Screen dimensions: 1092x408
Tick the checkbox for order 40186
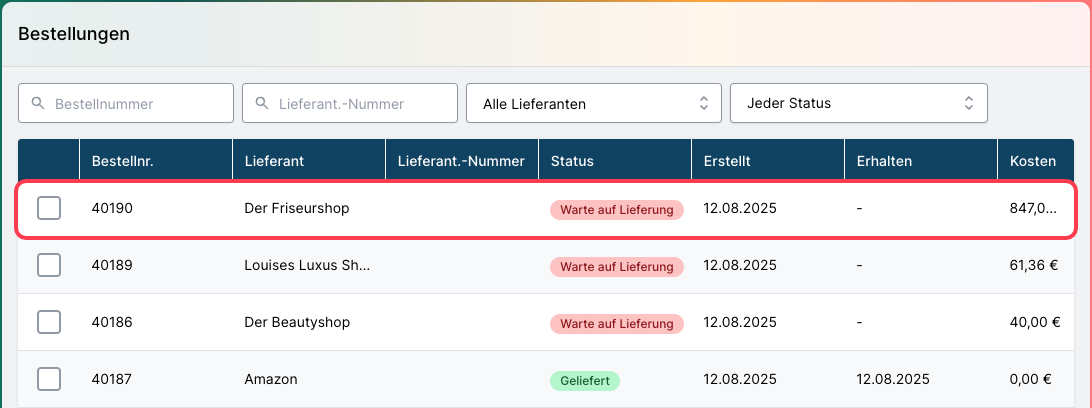(x=49, y=322)
